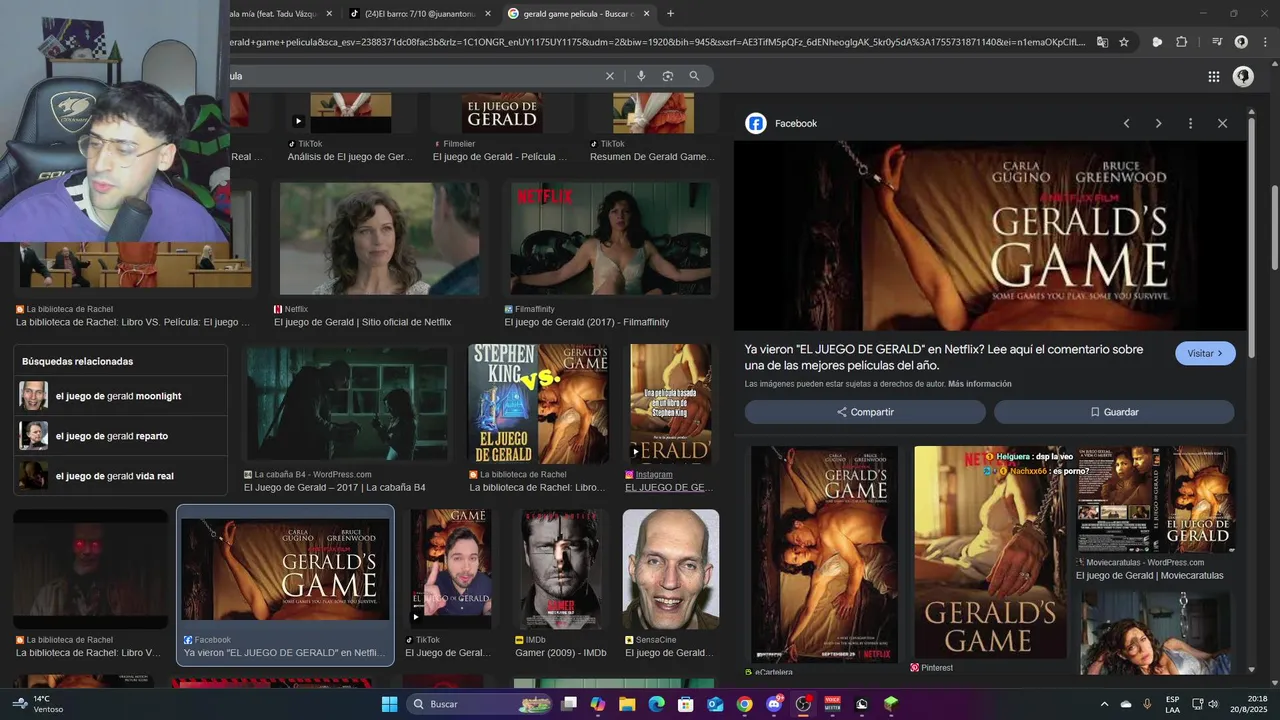Click the Visitar button
The image size is (1280, 720).
coord(1205,353)
